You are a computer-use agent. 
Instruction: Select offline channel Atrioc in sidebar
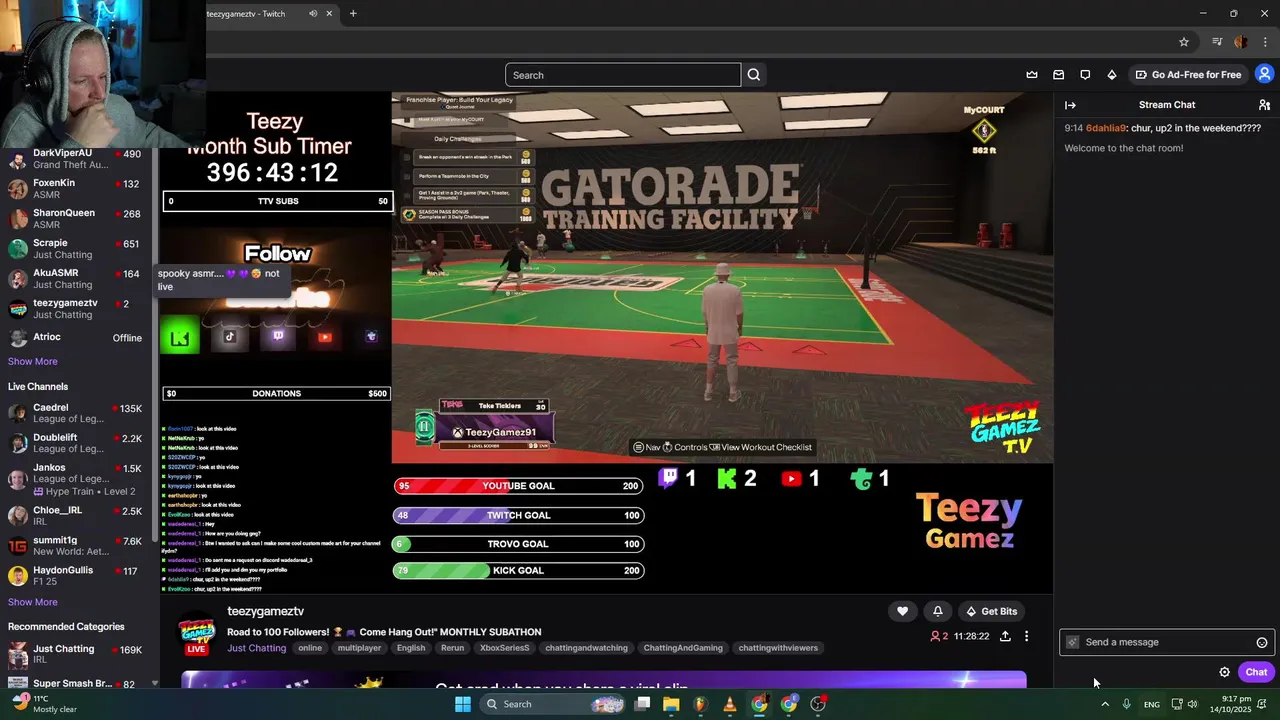tap(76, 338)
